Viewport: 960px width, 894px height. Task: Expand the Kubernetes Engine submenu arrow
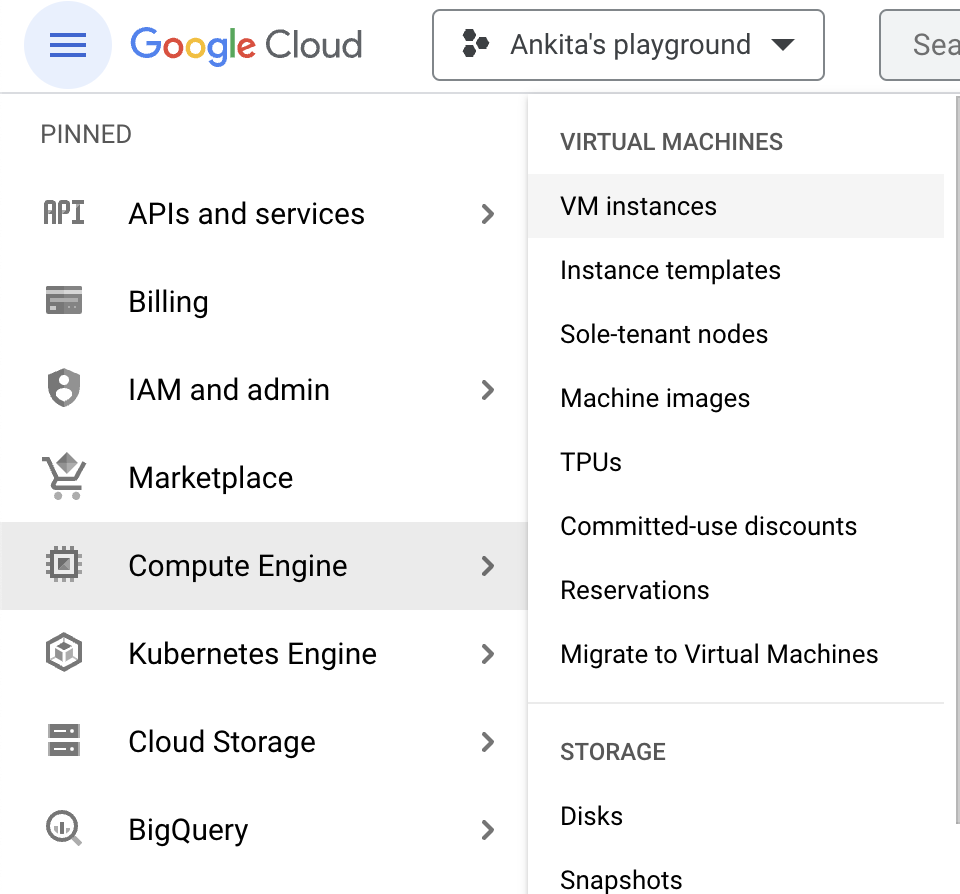click(x=488, y=653)
